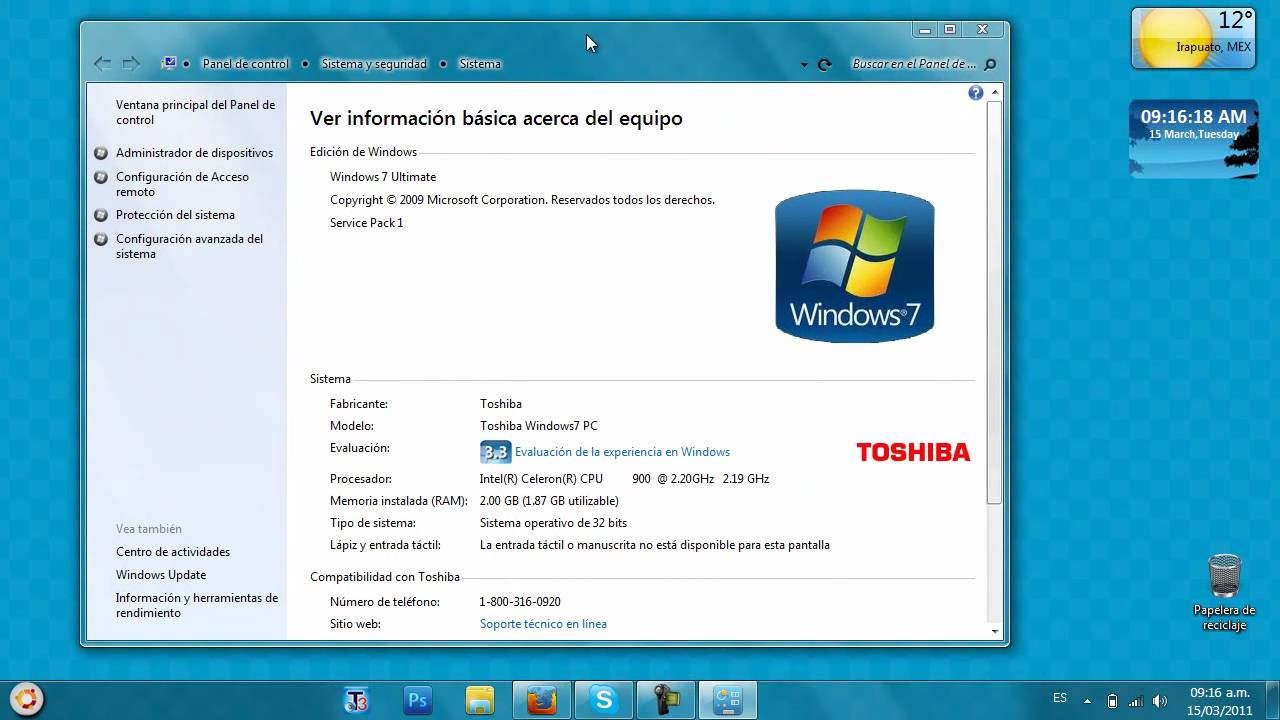Launch Photoshop from the taskbar
Image resolution: width=1280 pixels, height=720 pixels.
tap(418, 700)
